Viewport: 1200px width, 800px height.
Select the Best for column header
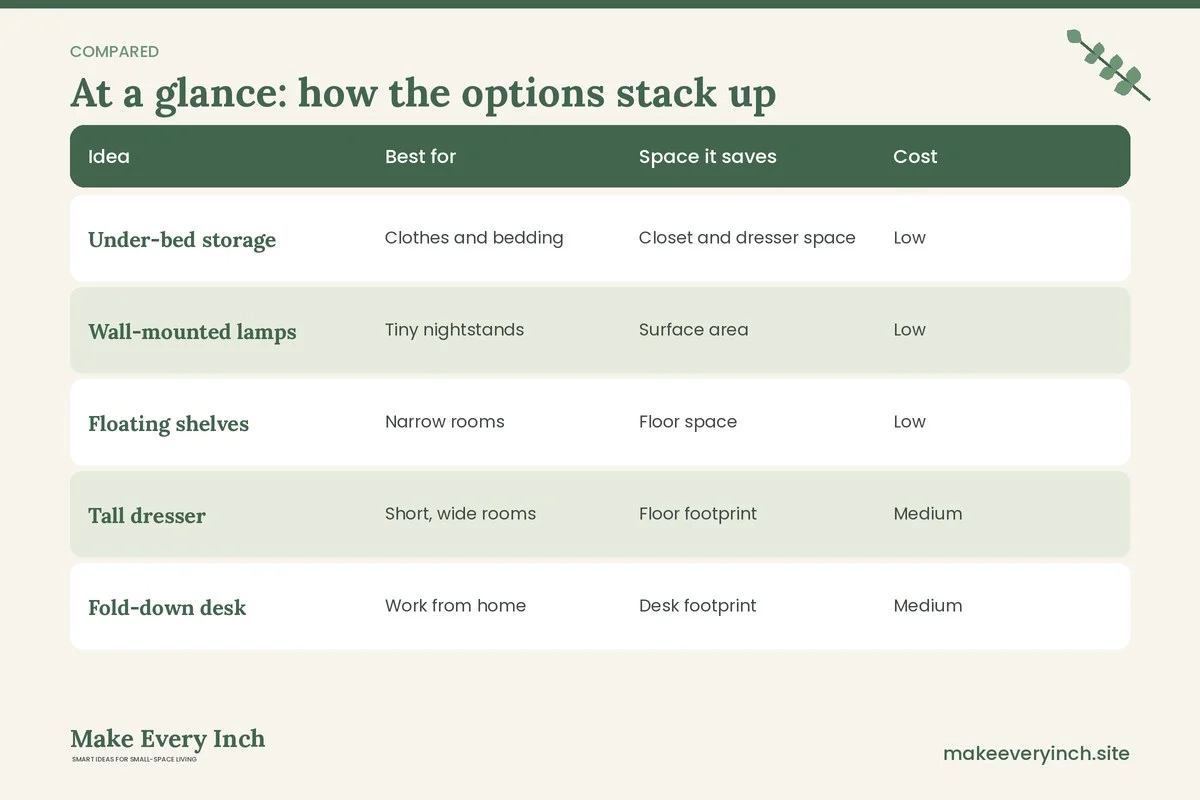(420, 156)
